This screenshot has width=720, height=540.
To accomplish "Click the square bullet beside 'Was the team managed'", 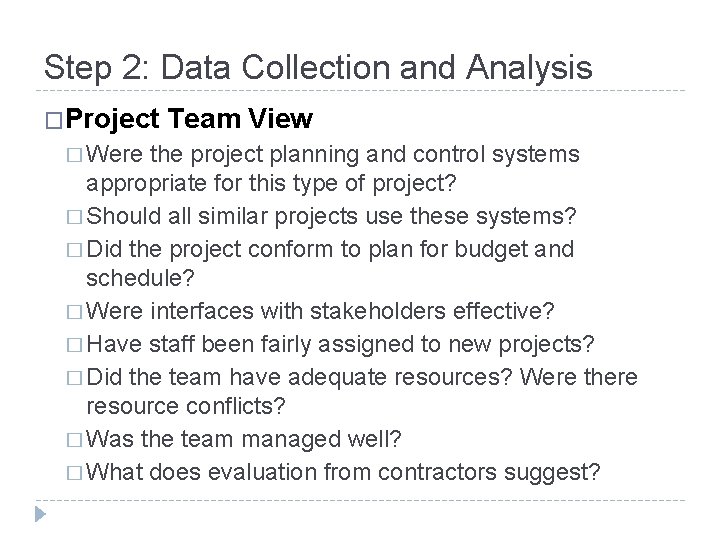I will point(74,440).
